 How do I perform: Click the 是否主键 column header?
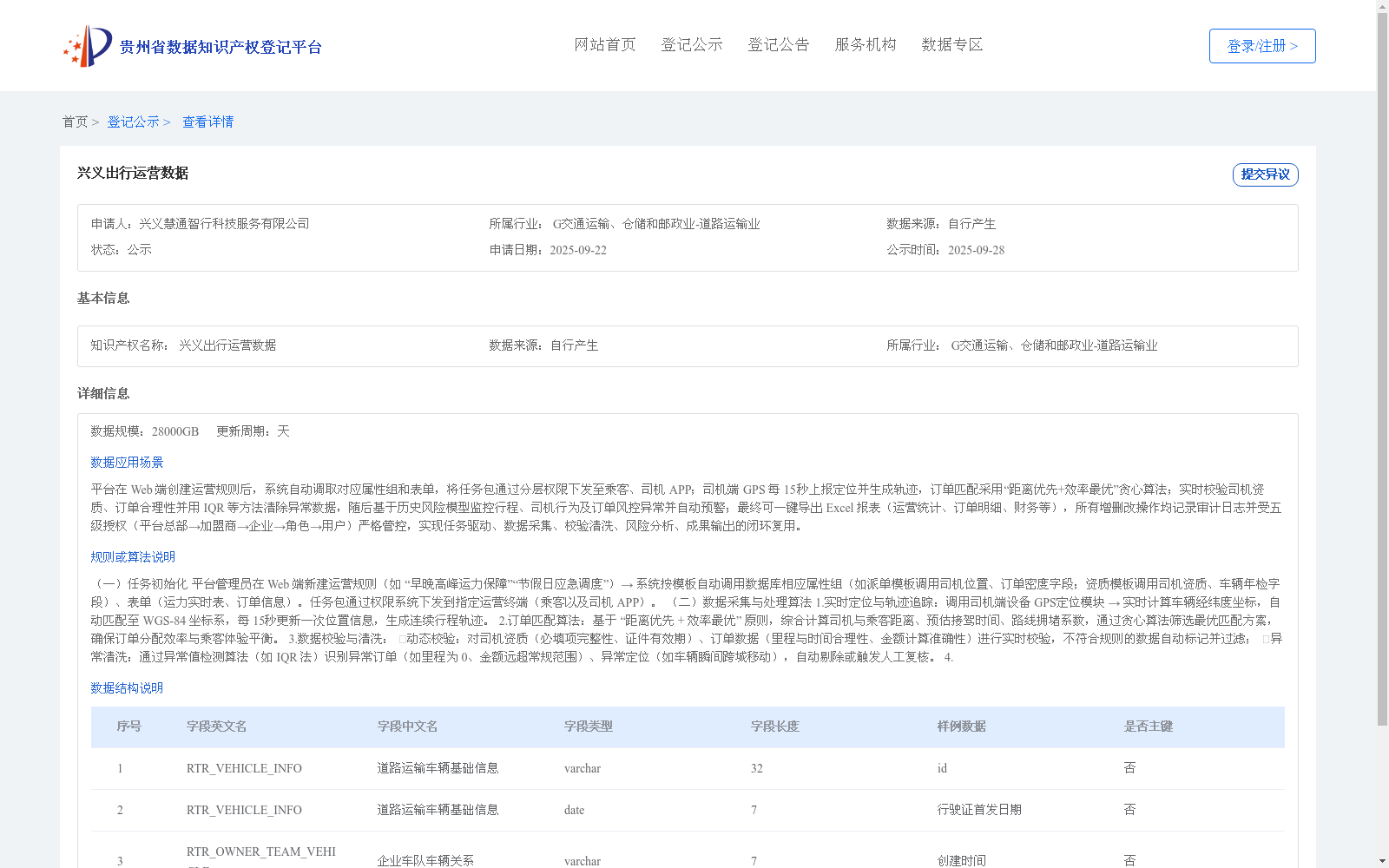pos(1149,727)
